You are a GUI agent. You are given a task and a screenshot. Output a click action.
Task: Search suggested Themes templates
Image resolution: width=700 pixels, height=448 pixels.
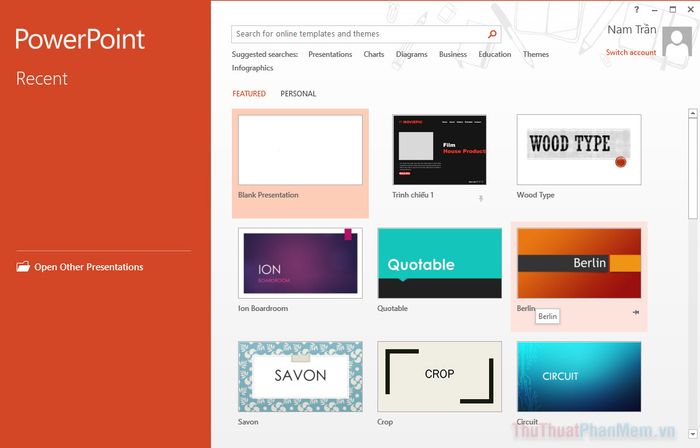[536, 54]
